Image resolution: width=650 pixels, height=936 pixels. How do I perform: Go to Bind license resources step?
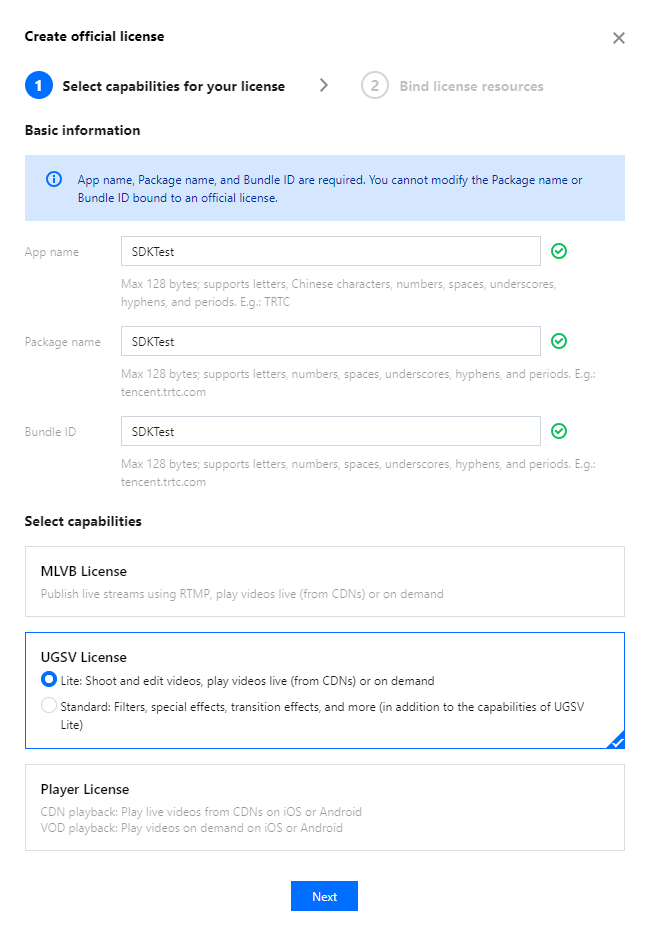[x=471, y=86]
